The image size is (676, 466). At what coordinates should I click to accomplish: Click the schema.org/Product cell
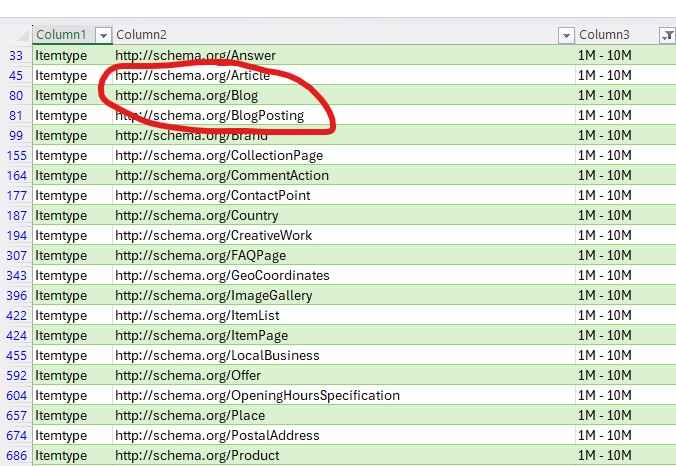pyautogui.click(x=344, y=455)
